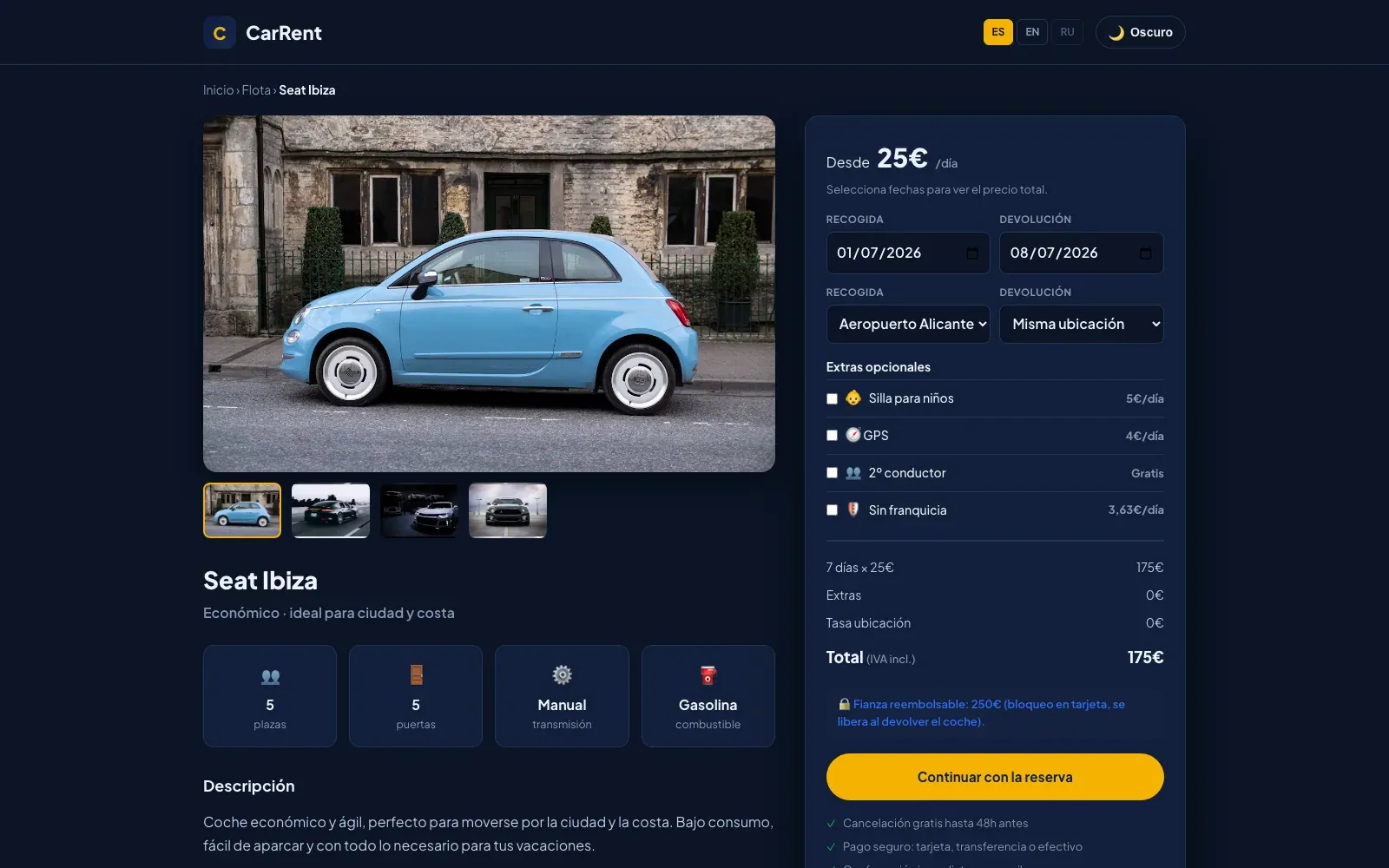
Task: Select the blue car thumbnail
Action: tap(242, 510)
